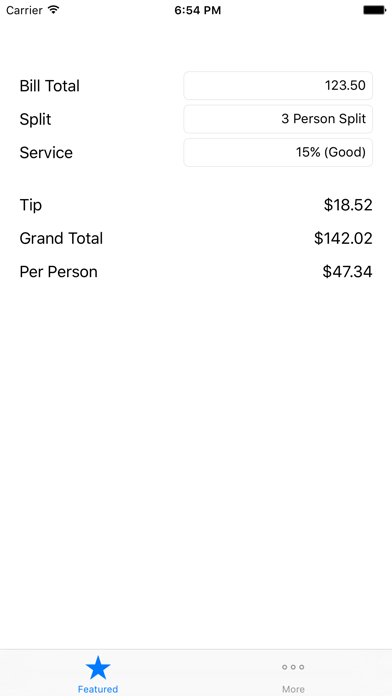Screen dimensions: 392x696
Task: Click the Wi-Fi signal icon
Action: pyautogui.click(x=54, y=10)
